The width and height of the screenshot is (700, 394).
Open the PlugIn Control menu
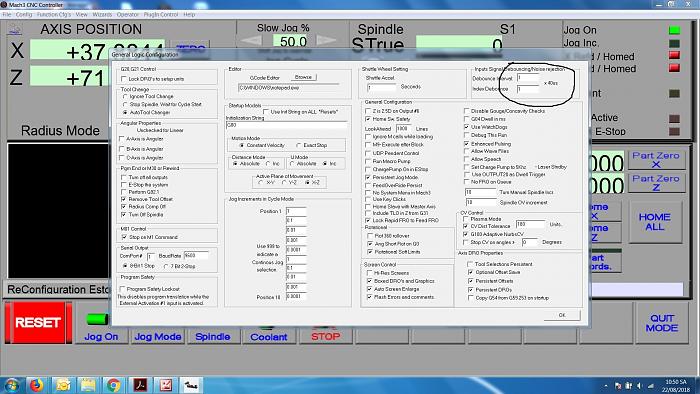161,15
